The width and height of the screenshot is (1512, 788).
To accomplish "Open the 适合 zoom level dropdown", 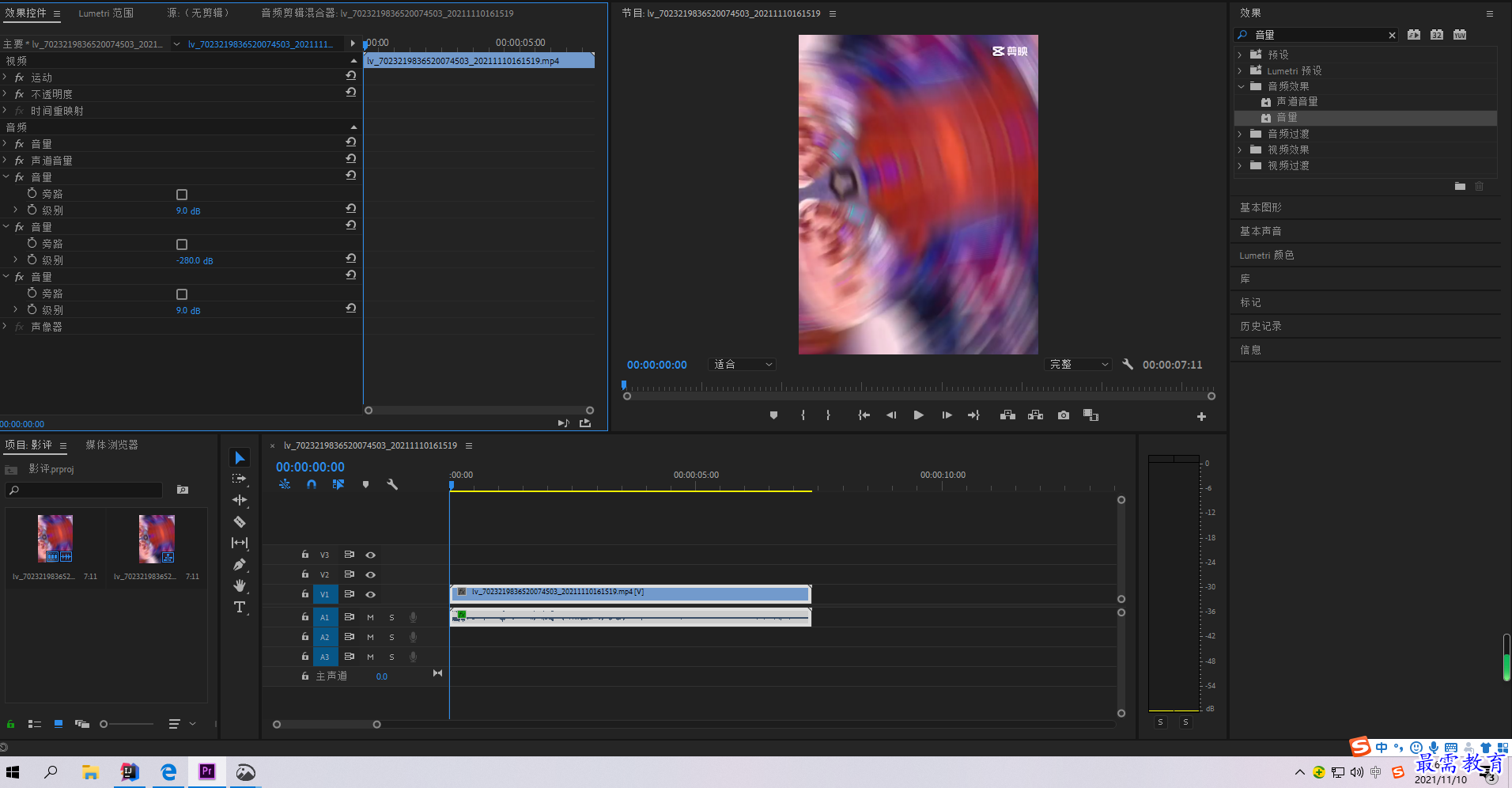I will (743, 365).
